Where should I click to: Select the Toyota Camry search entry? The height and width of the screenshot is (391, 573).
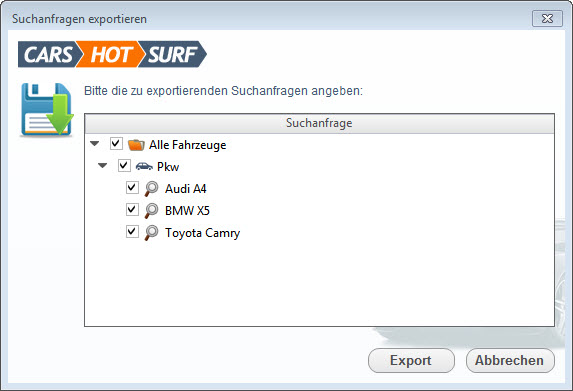[x=202, y=233]
